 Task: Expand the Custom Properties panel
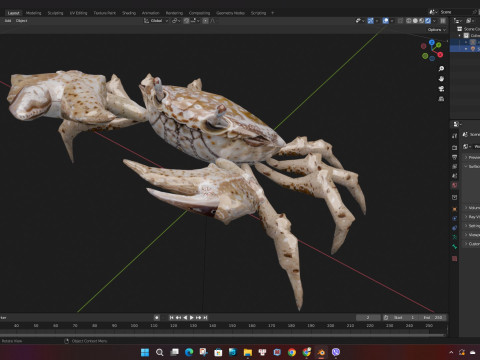click(x=471, y=244)
